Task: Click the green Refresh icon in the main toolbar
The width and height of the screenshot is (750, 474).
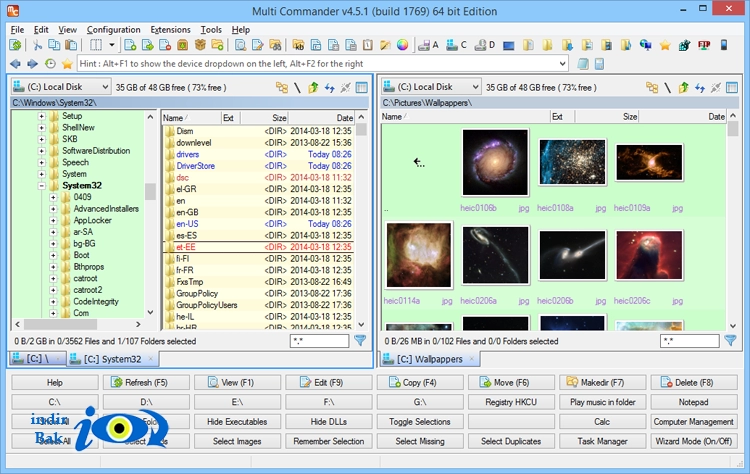Action: point(15,45)
